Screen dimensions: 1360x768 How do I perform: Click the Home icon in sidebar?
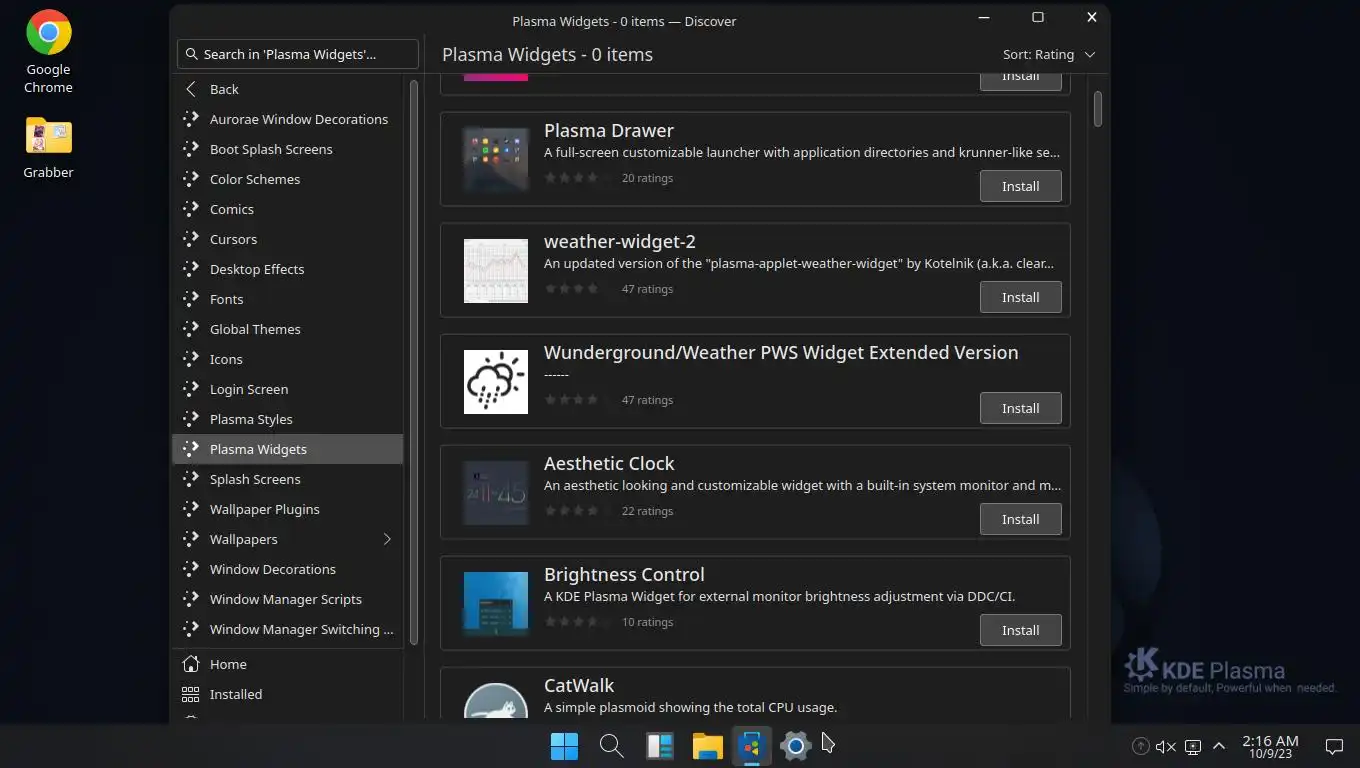tap(191, 664)
